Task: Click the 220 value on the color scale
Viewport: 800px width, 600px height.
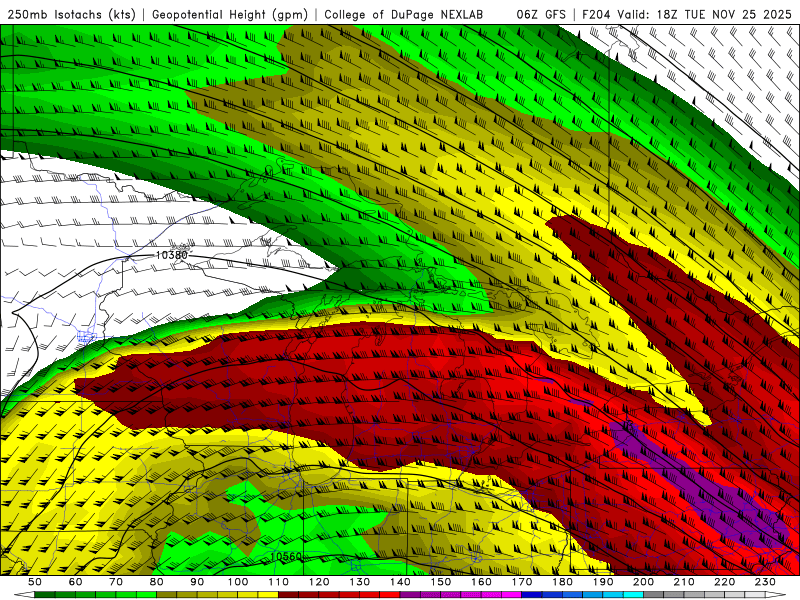Action: (724, 582)
